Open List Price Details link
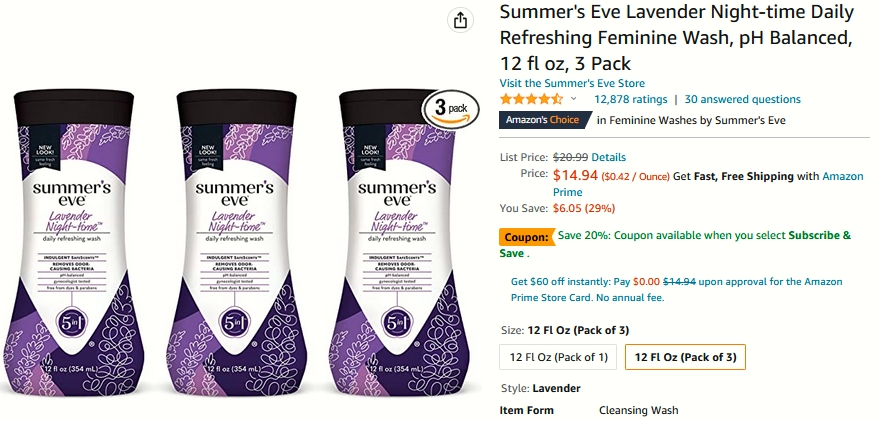The width and height of the screenshot is (879, 421). 608,157
